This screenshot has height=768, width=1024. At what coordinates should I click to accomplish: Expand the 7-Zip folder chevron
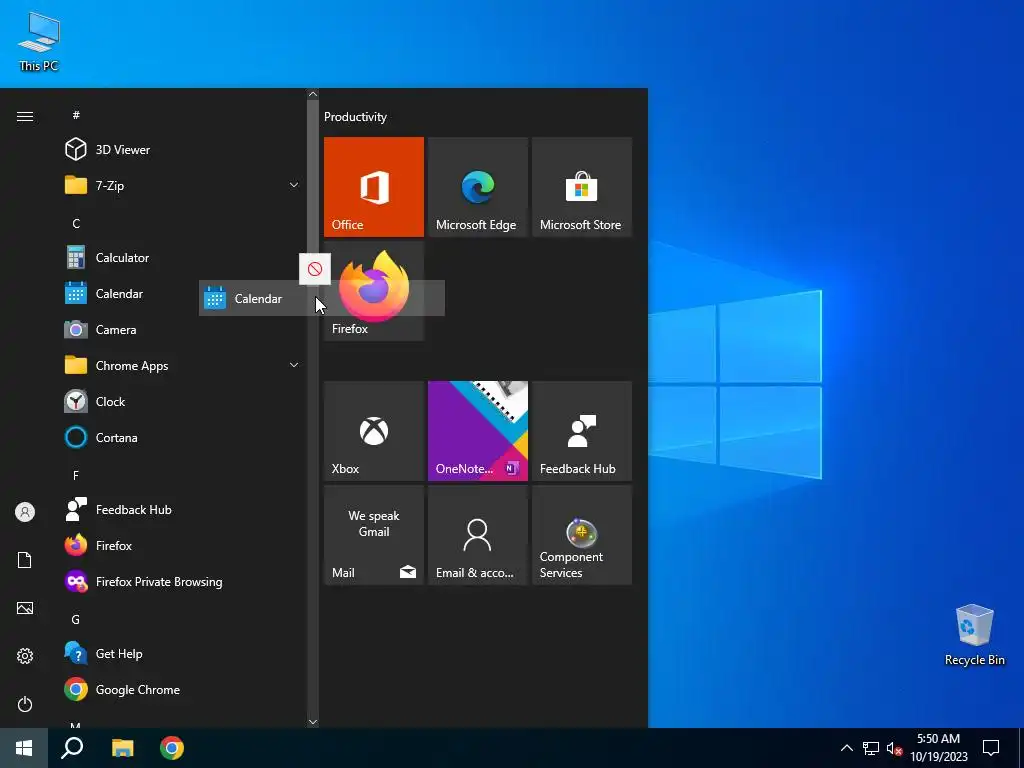[x=294, y=185]
